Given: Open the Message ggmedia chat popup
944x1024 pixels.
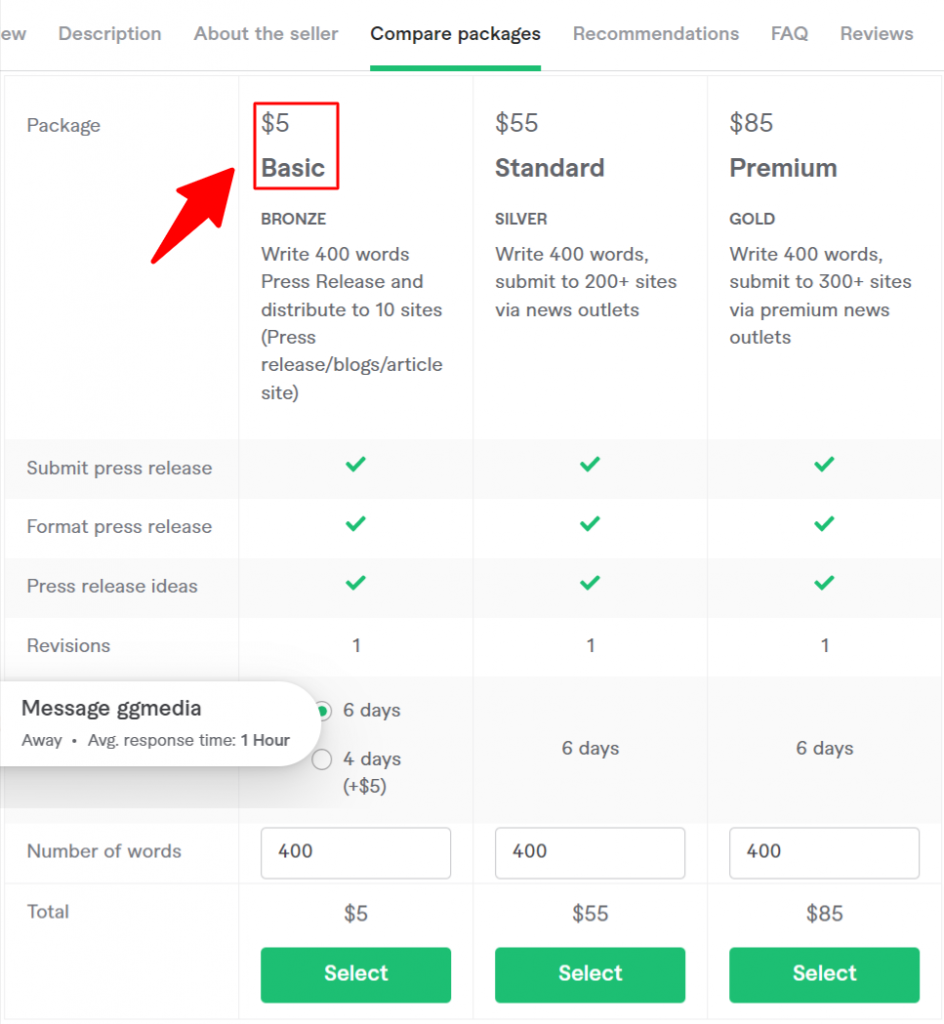Looking at the screenshot, I should coord(157,724).
